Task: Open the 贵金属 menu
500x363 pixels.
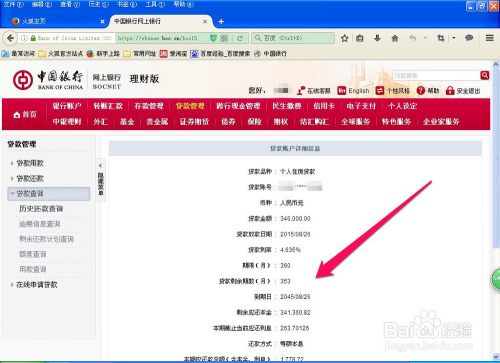Action: (x=157, y=122)
